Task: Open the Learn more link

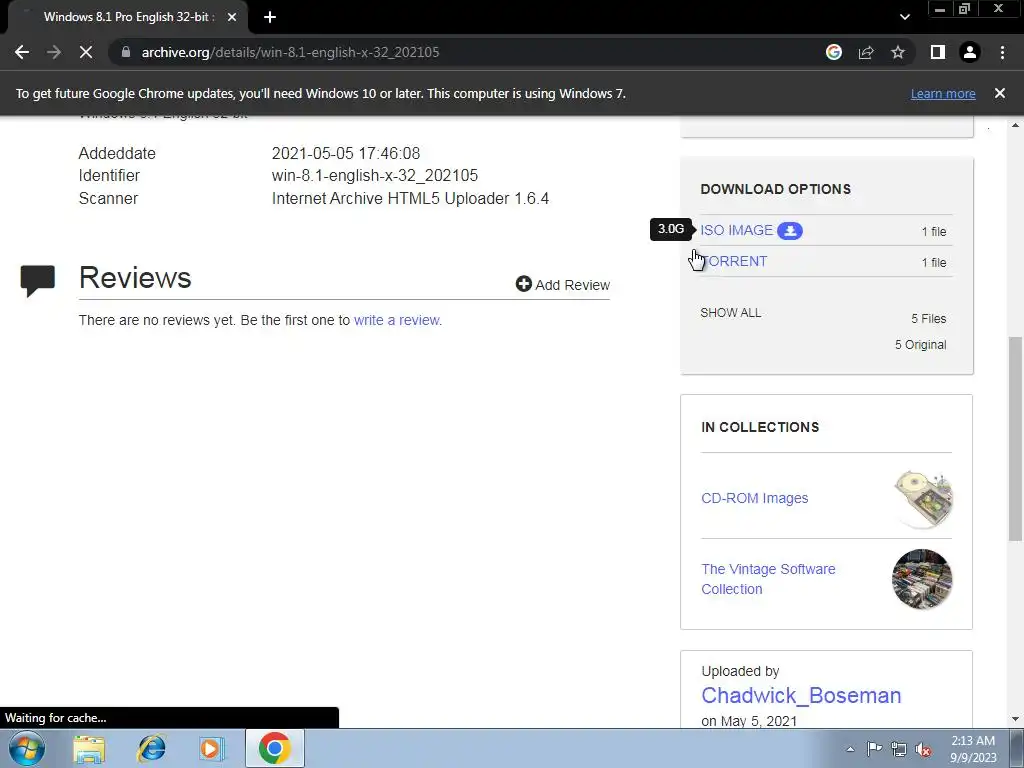Action: 943,93
